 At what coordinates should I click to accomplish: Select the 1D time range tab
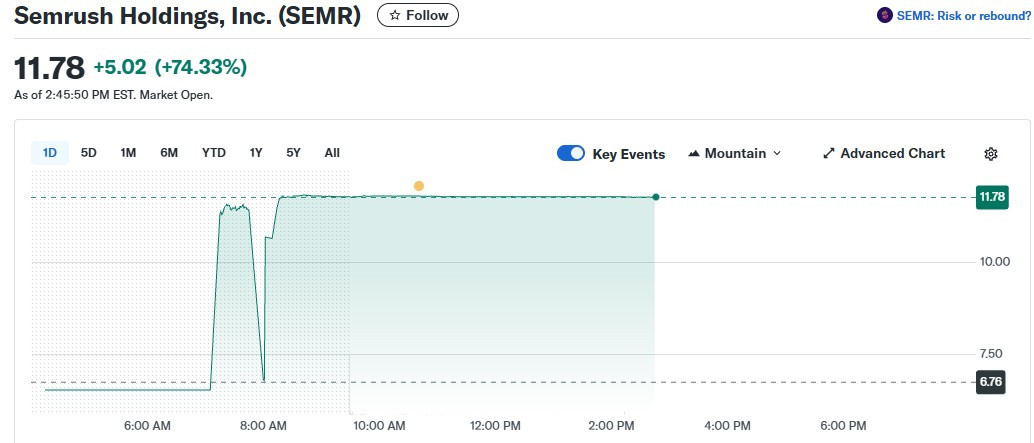pos(49,153)
